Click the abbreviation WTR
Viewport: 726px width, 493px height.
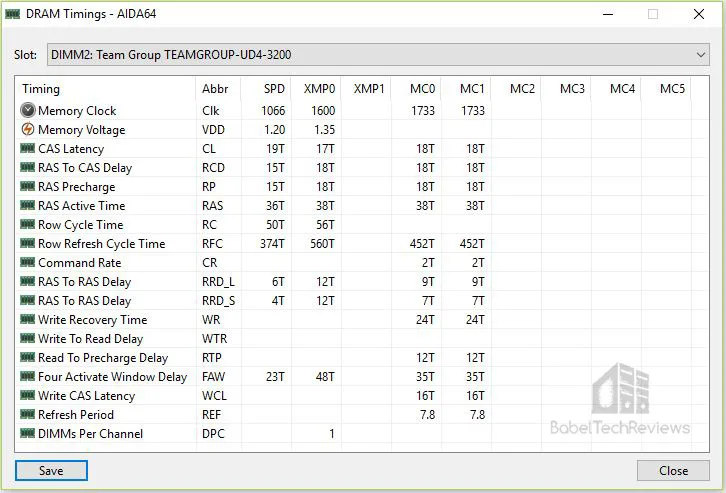coord(214,338)
